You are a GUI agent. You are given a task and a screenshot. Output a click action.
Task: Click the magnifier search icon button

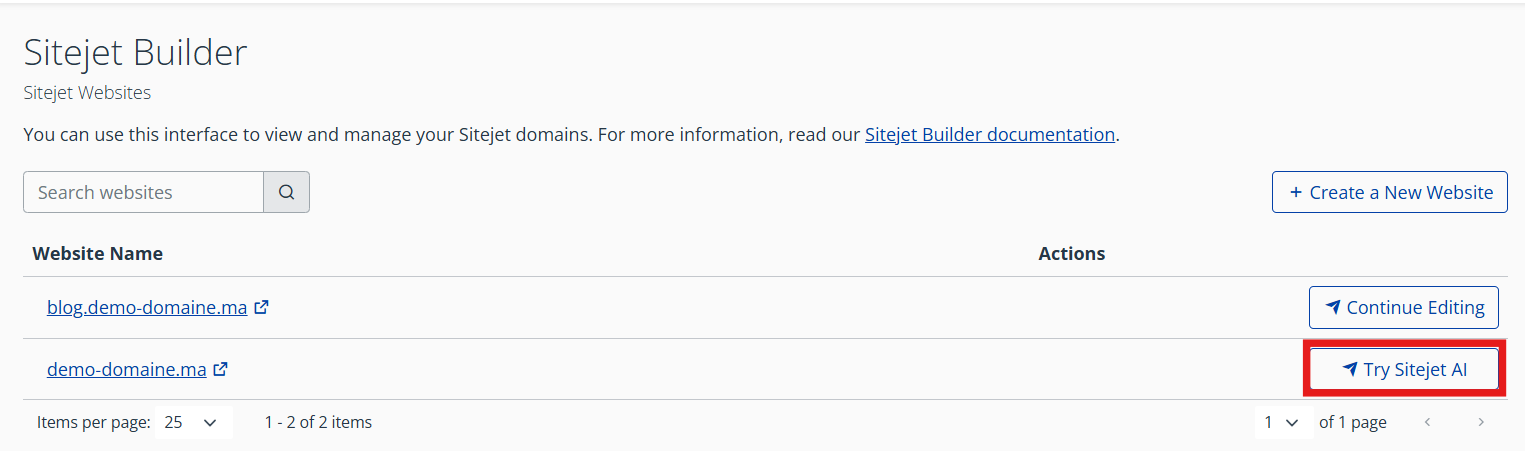[x=286, y=193]
